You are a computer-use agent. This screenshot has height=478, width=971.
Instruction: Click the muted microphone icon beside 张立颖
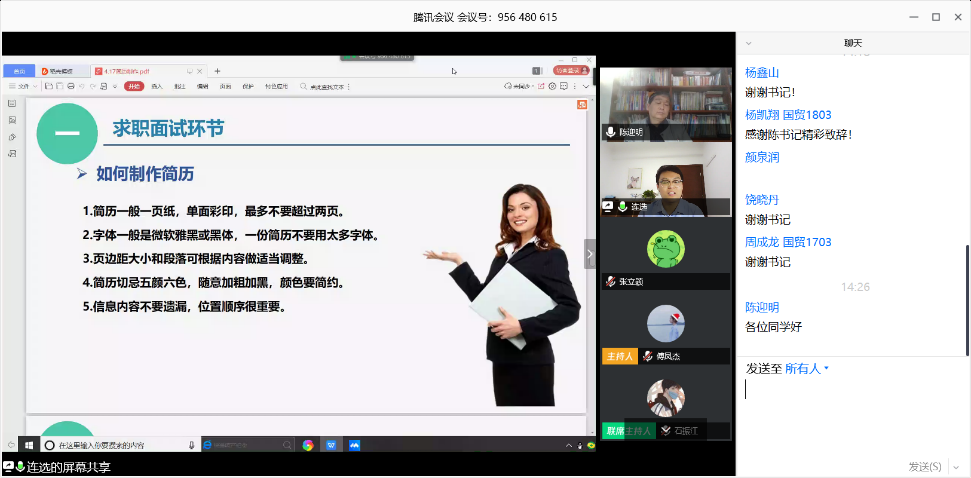tap(610, 282)
